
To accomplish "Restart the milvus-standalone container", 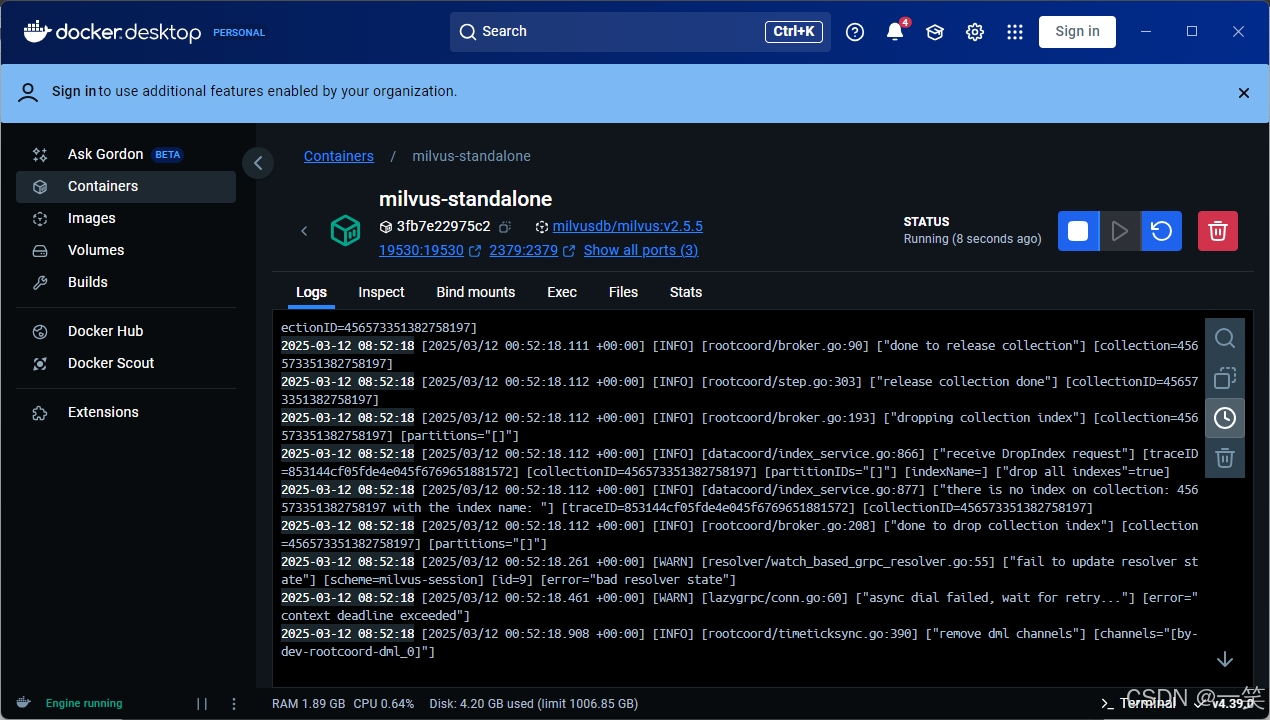I will [x=1161, y=231].
